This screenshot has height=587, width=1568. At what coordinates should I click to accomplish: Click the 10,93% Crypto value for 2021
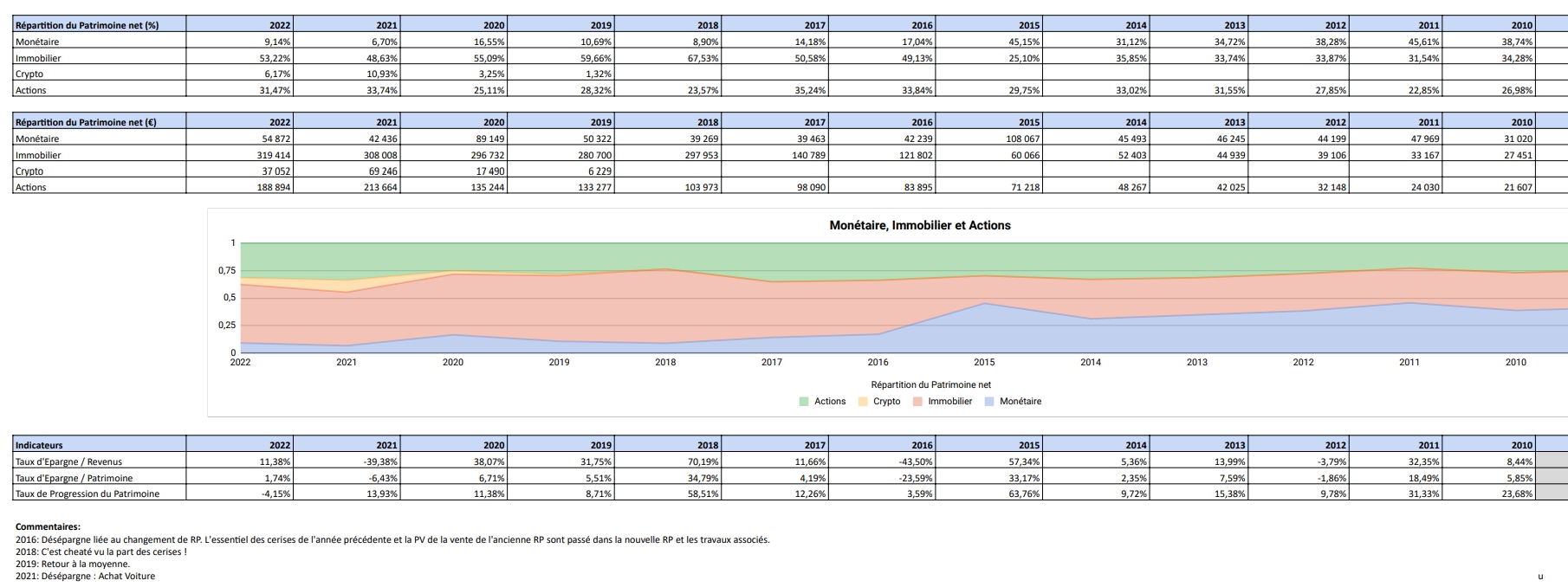tap(347, 74)
